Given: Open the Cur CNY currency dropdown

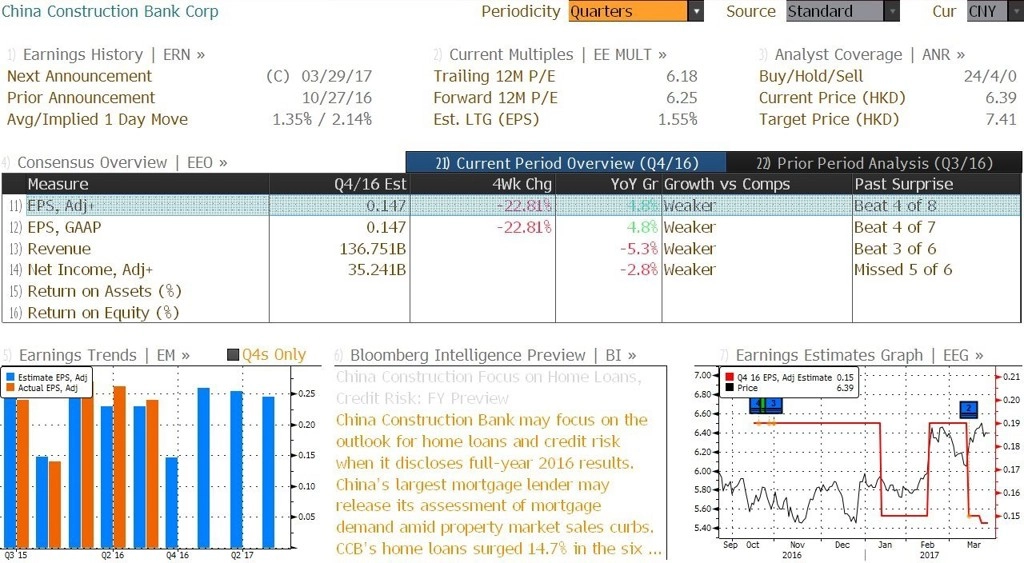Looking at the screenshot, I should tap(995, 11).
